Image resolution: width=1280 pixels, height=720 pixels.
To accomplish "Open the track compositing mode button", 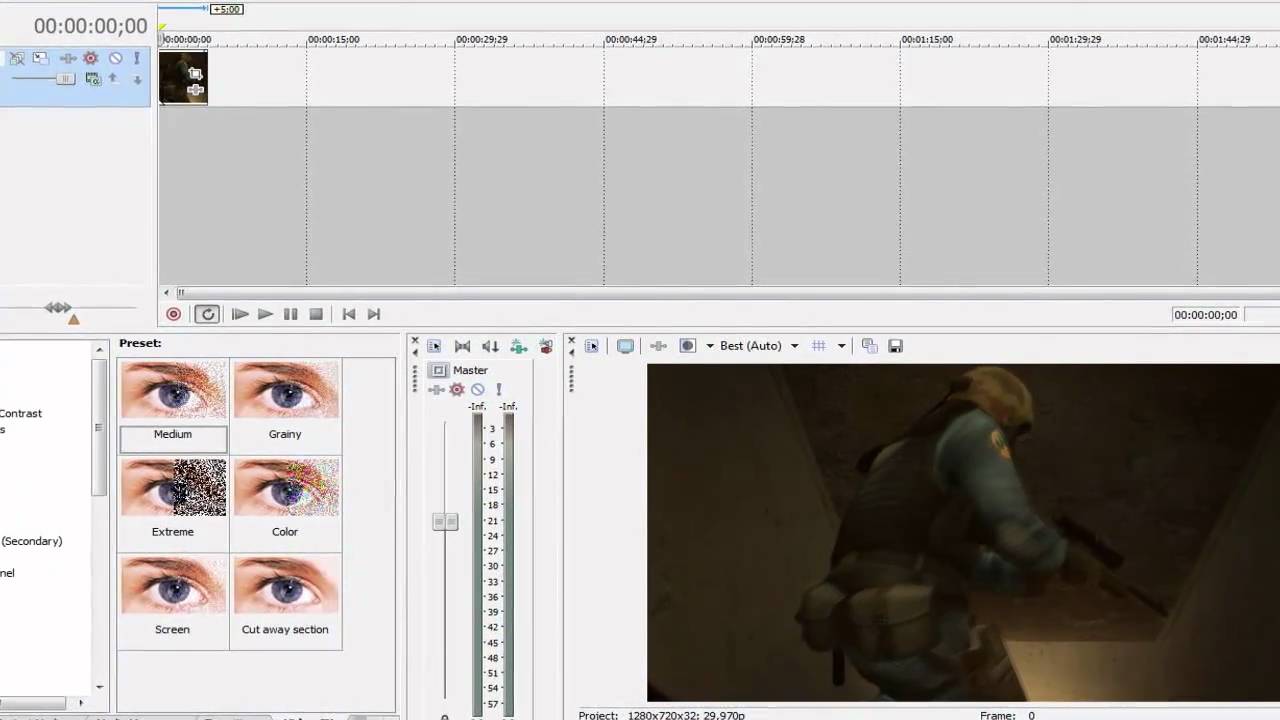I will (x=93, y=79).
